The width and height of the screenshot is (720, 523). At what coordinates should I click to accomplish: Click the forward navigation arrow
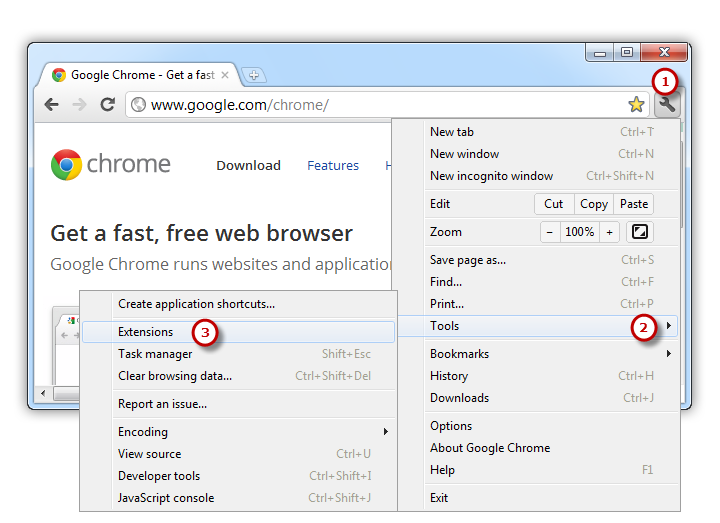pyautogui.click(x=79, y=105)
